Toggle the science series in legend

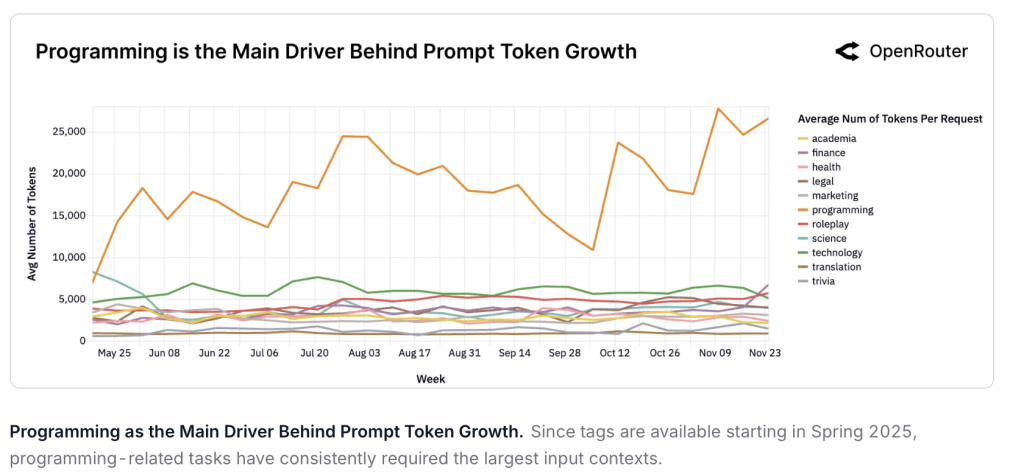(828, 239)
